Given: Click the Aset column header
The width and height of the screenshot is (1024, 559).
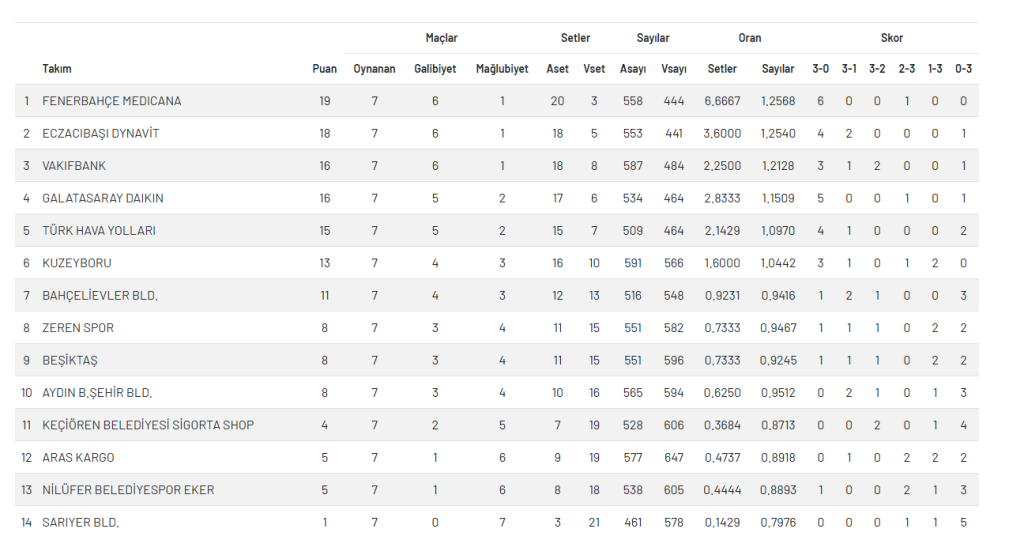Looking at the screenshot, I should point(557,69).
